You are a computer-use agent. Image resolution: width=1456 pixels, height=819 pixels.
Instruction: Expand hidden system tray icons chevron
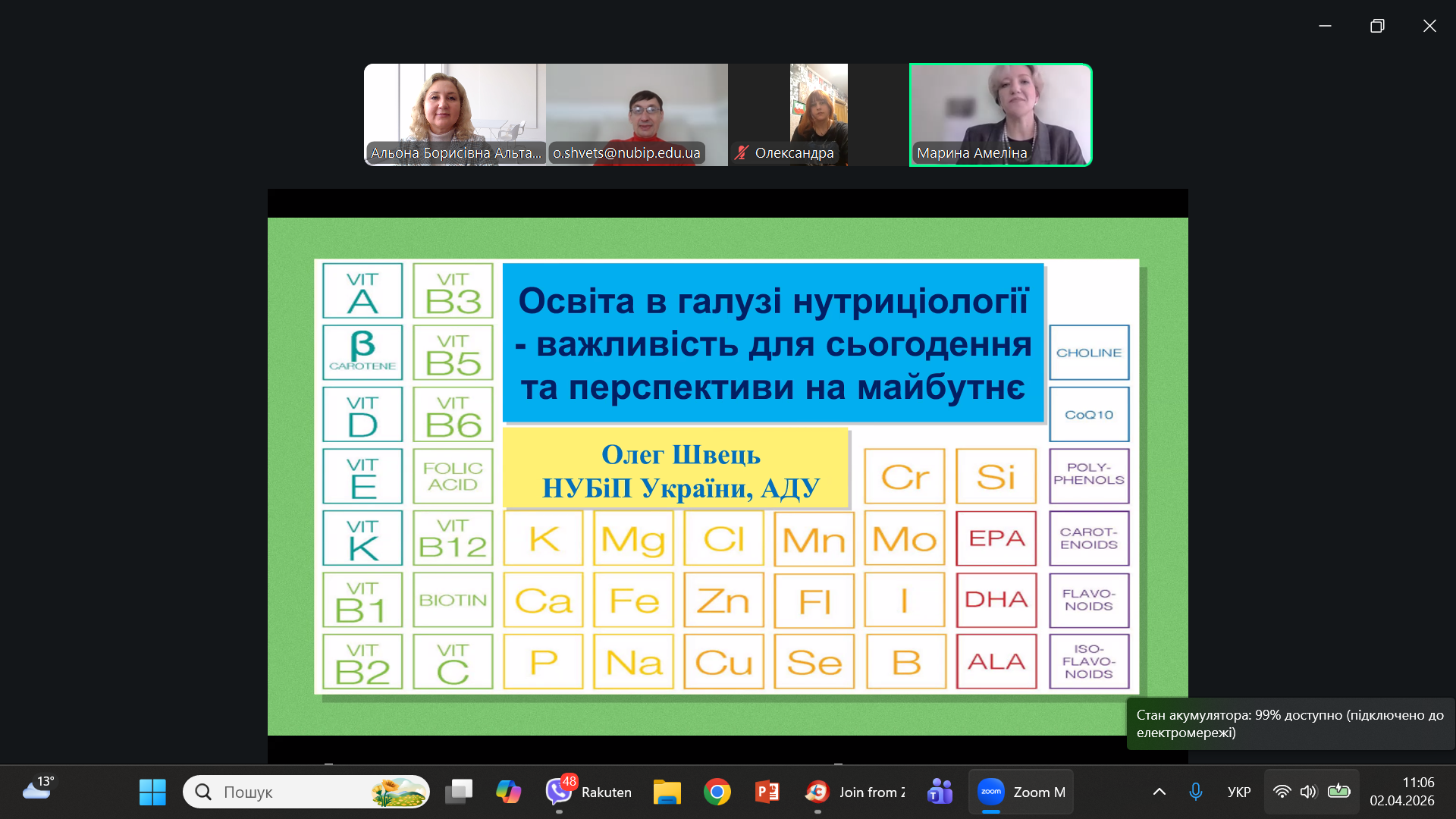(x=1159, y=792)
